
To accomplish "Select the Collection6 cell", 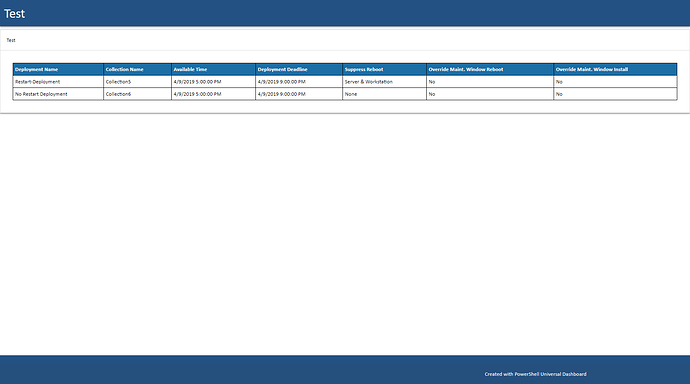I will pyautogui.click(x=137, y=94).
